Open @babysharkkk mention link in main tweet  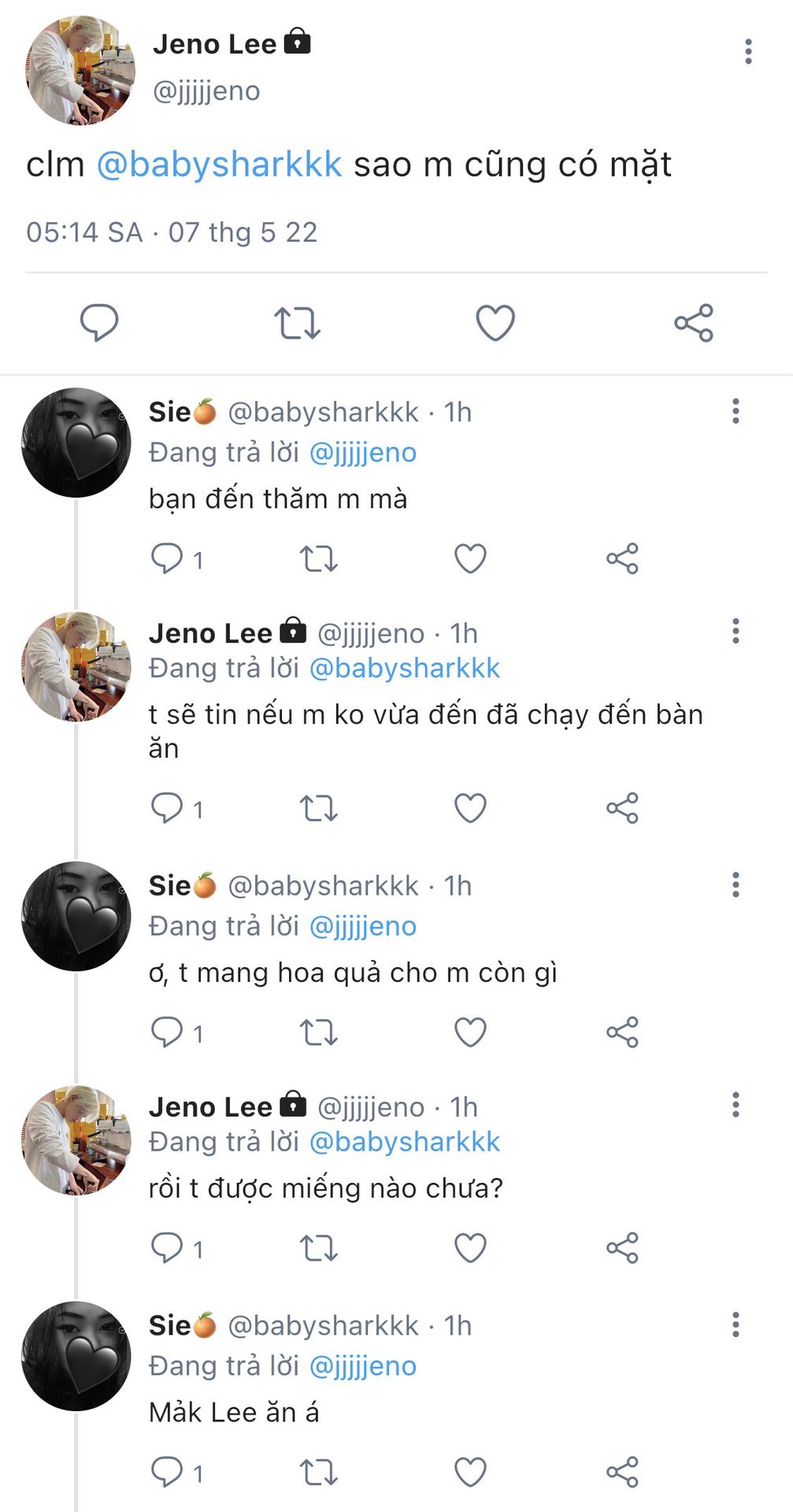coord(219,165)
